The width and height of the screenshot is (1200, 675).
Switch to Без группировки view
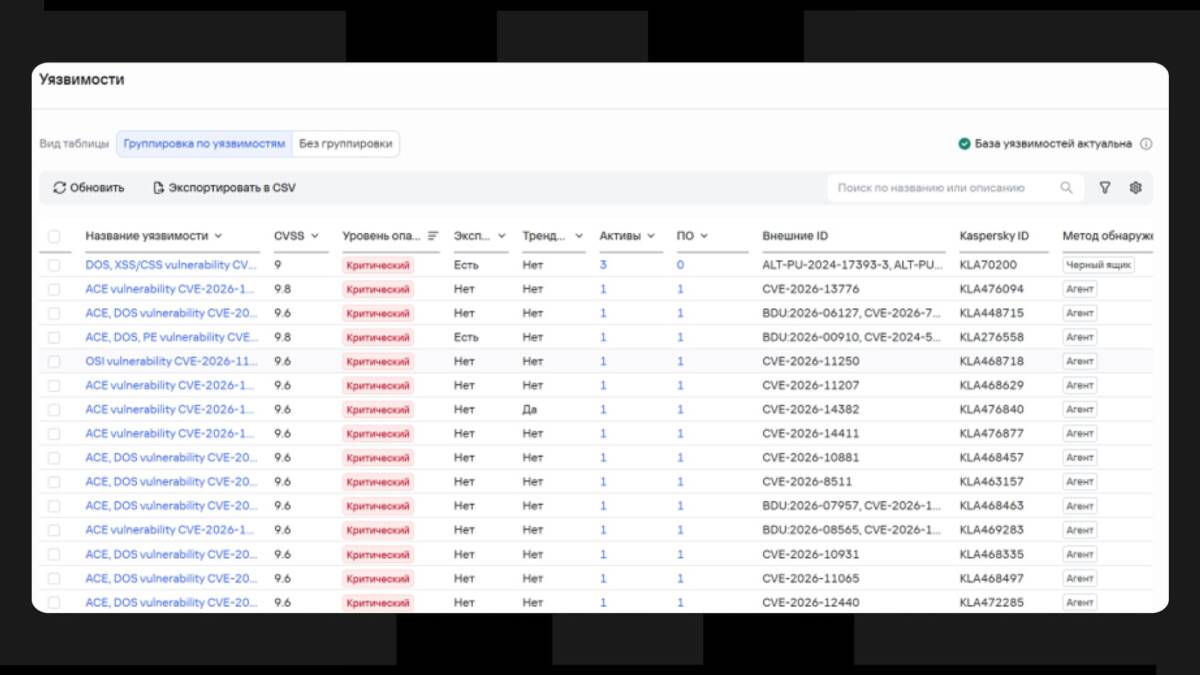pos(345,144)
